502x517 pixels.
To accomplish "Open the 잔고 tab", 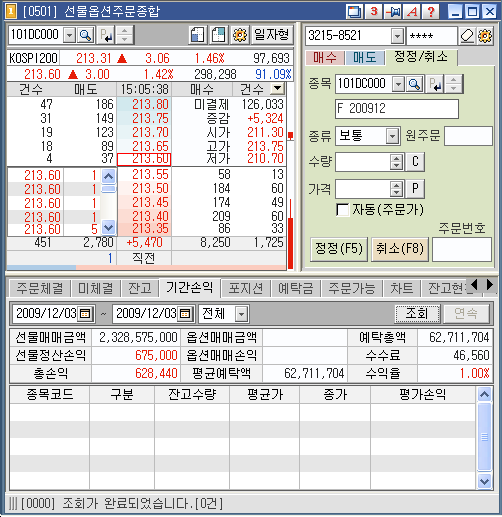I will (140, 288).
